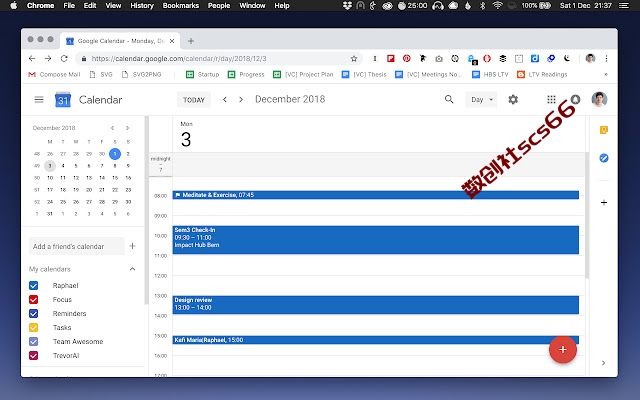
Task: Open the History menu
Action: pyautogui.click(x=142, y=6)
